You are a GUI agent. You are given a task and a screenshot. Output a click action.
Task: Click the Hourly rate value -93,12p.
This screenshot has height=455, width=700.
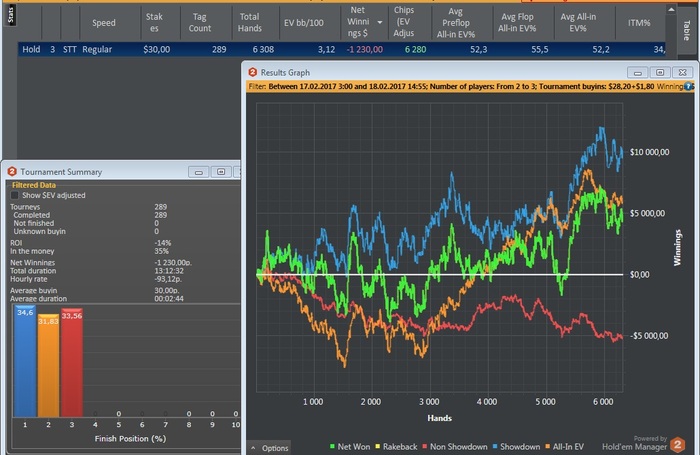point(168,279)
